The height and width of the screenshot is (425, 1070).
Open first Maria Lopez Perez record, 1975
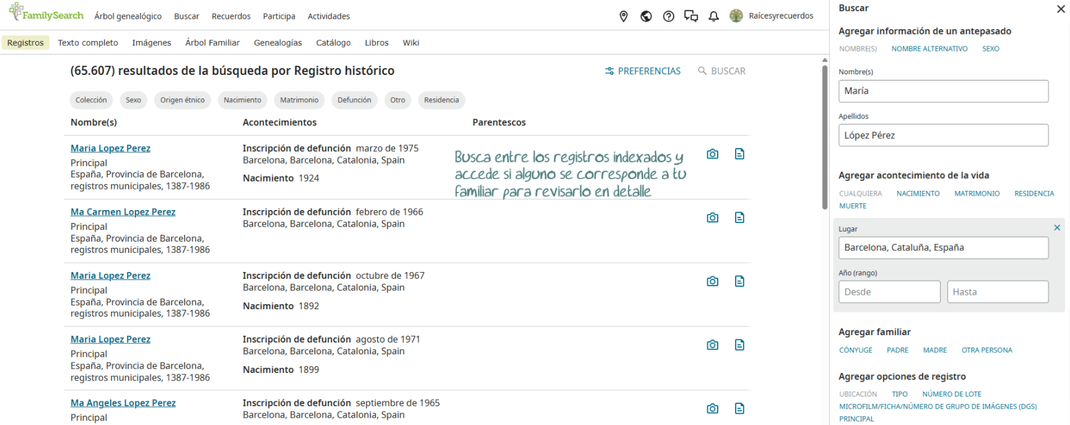pyautogui.click(x=111, y=148)
